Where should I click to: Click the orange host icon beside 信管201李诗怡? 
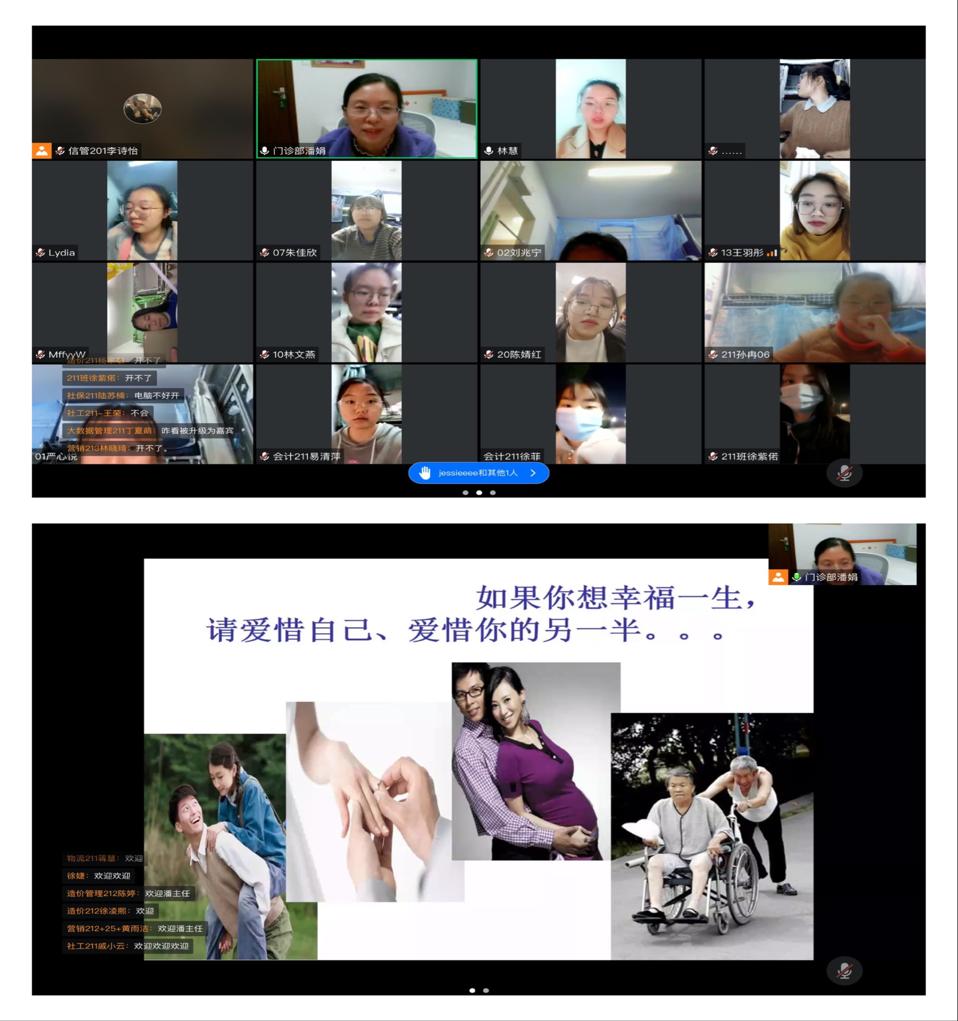[x=41, y=150]
